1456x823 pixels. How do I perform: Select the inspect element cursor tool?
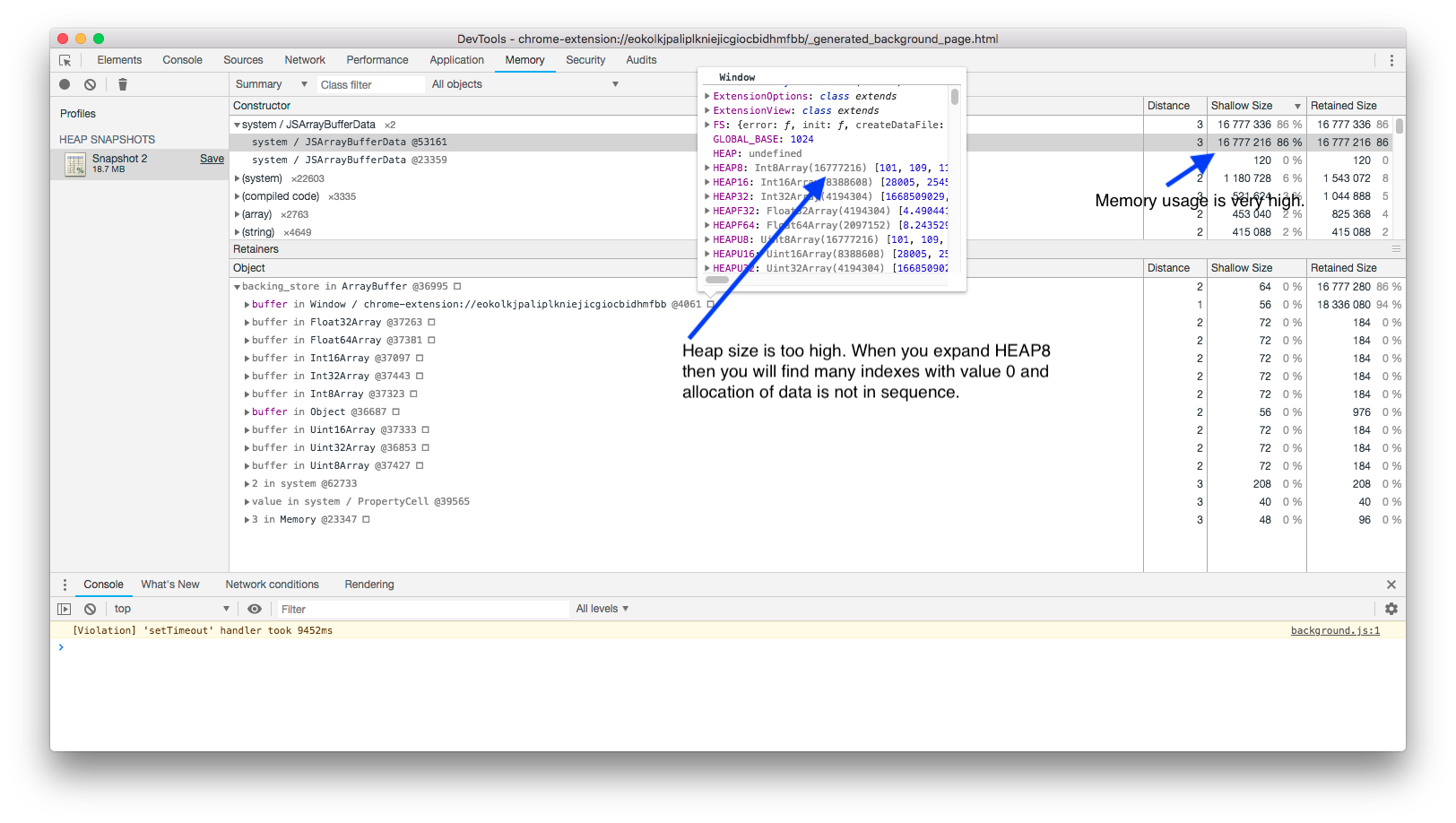click(65, 60)
